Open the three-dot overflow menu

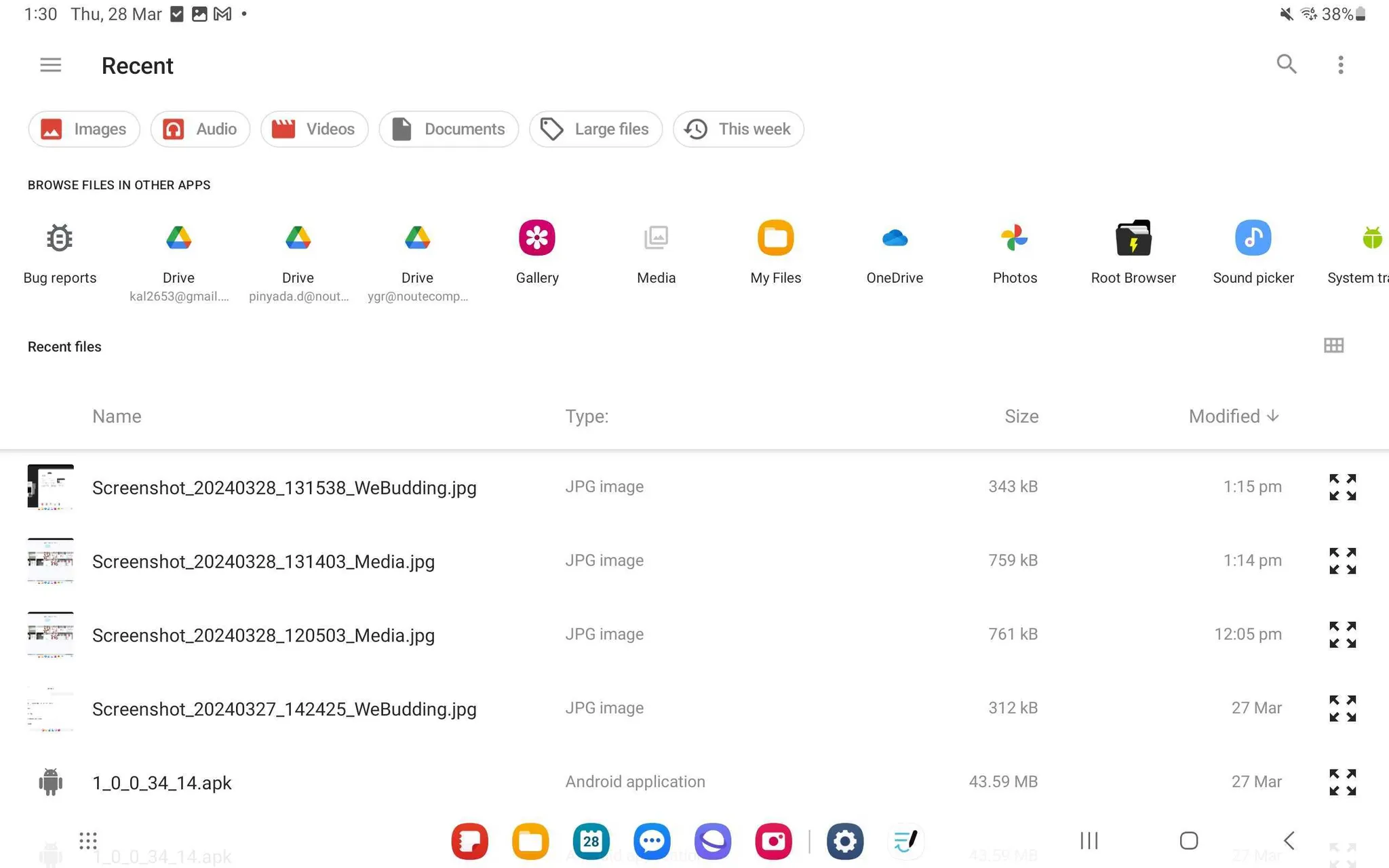(x=1340, y=65)
